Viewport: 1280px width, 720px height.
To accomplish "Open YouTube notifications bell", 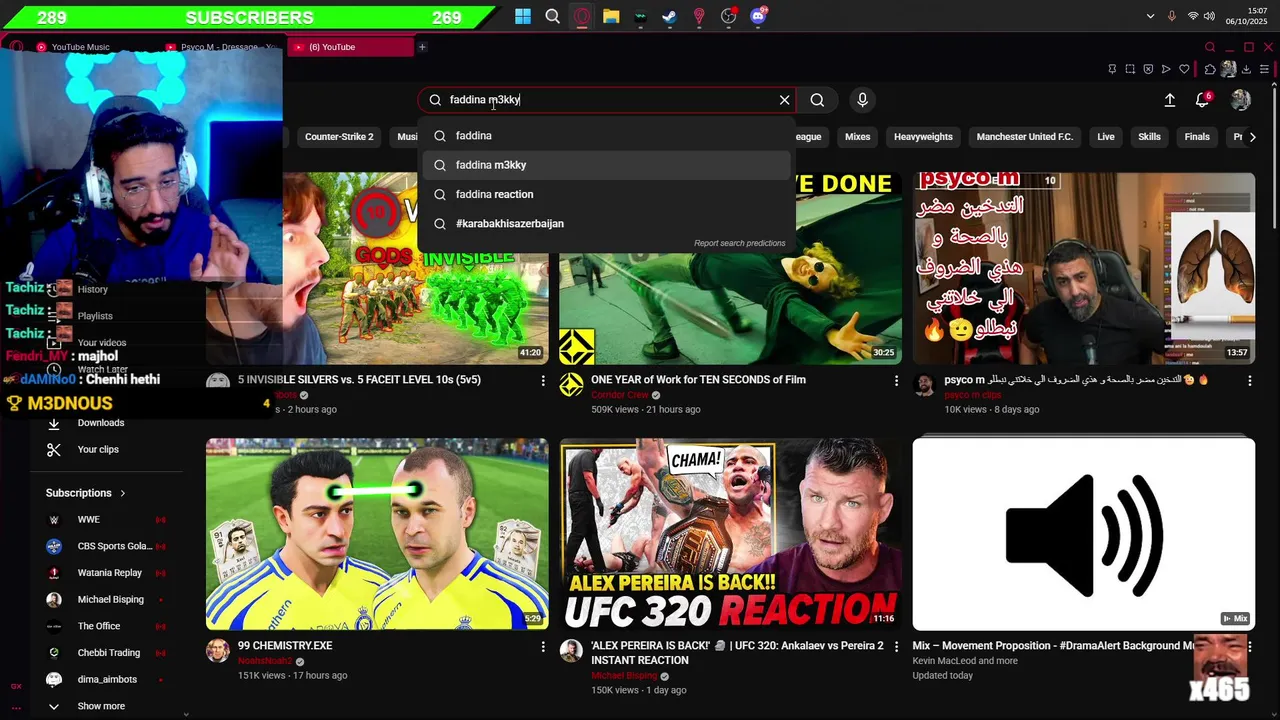I will 1203,100.
